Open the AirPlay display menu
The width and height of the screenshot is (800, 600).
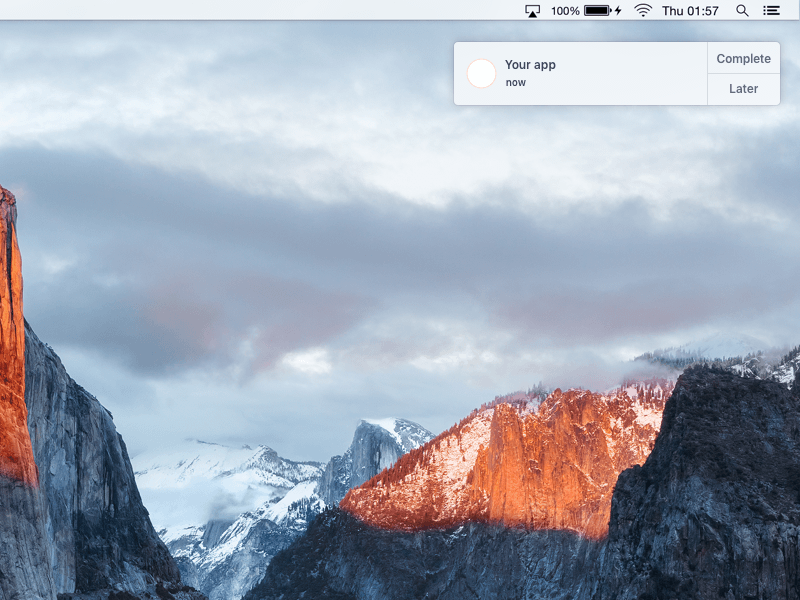(532, 11)
